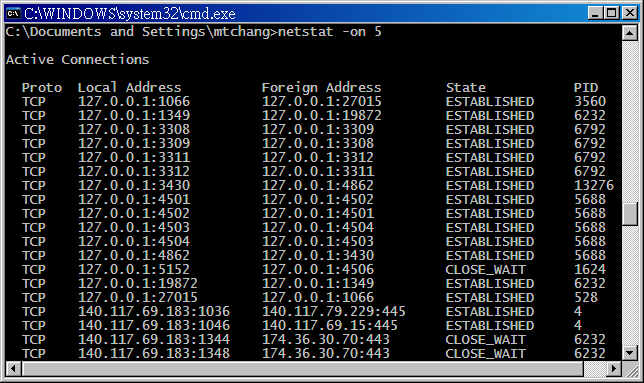This screenshot has width=644, height=383.
Task: Click foreign address 127.0.0.1:4506
Action: pyautogui.click(x=318, y=269)
